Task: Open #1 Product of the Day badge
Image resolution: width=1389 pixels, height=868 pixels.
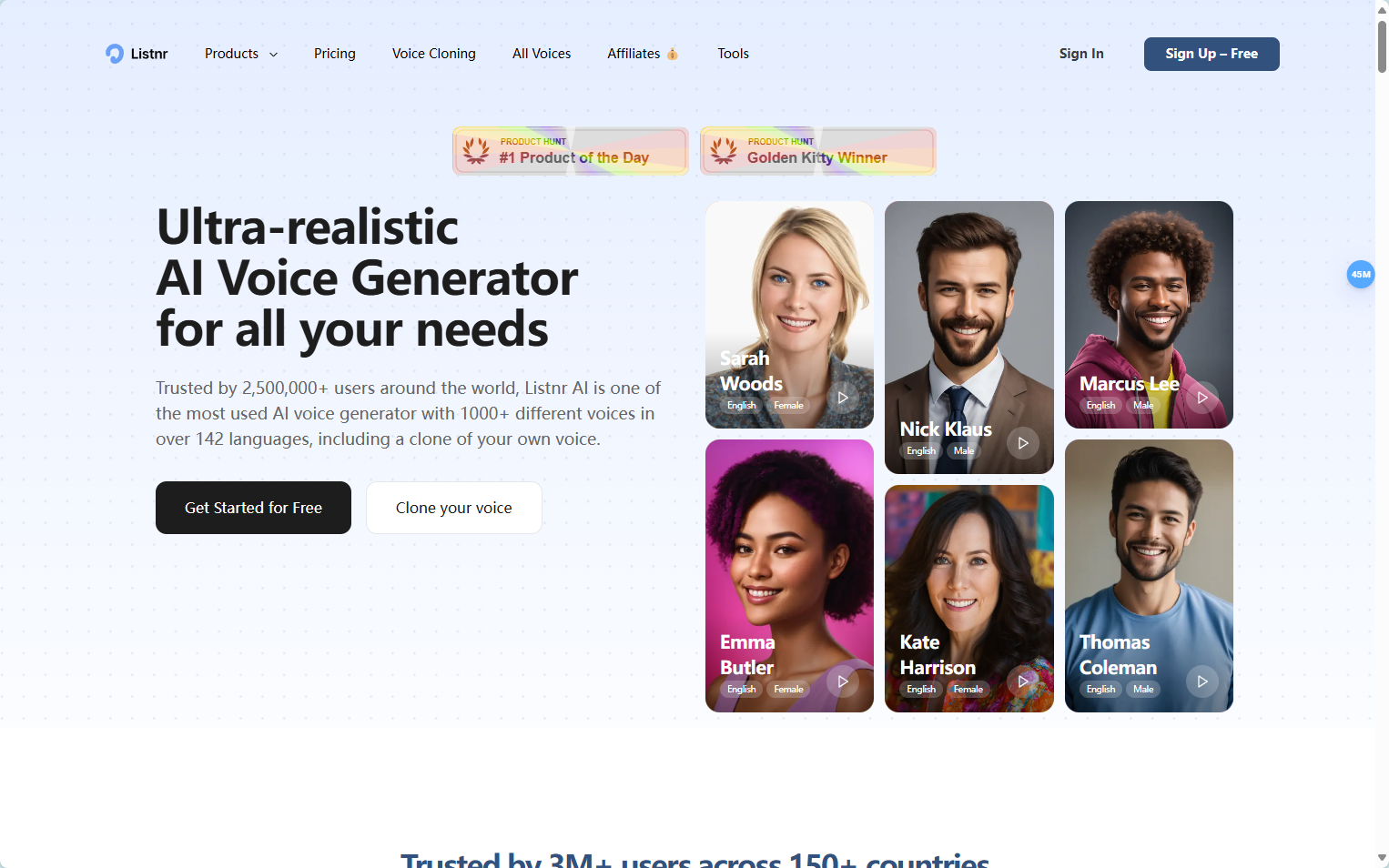Action: 571,151
